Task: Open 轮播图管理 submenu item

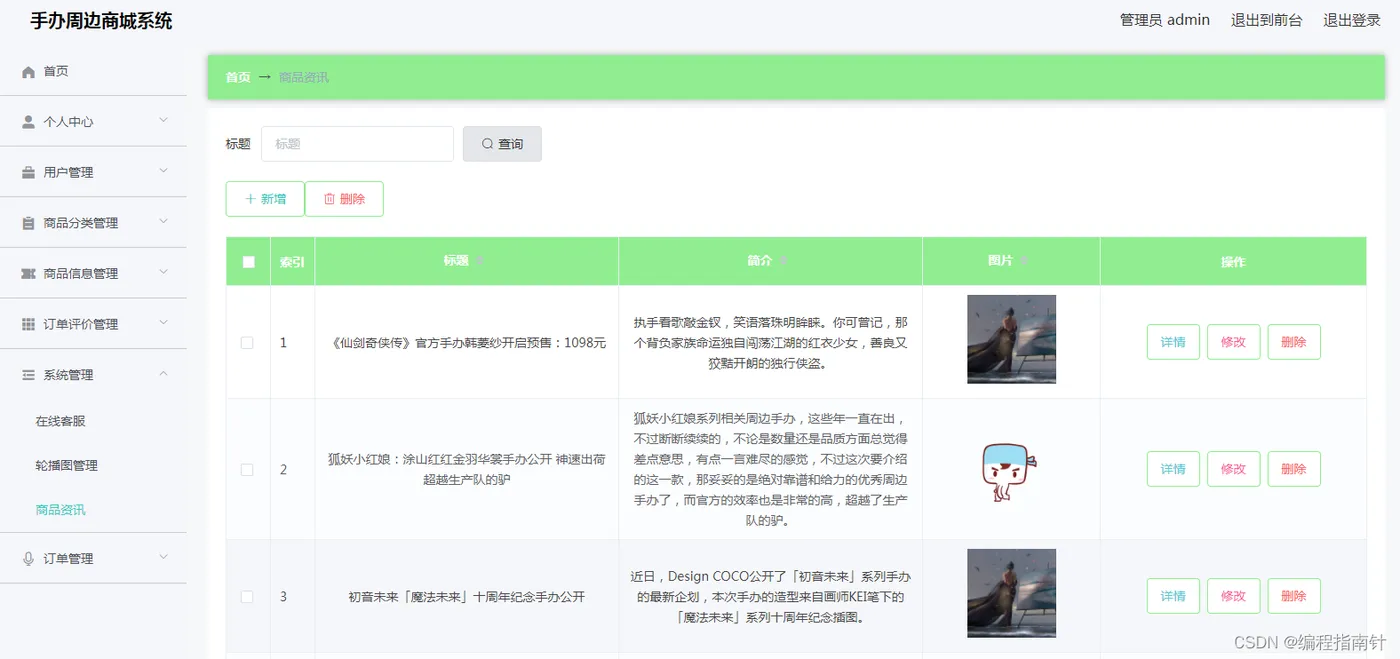Action: coord(67,465)
